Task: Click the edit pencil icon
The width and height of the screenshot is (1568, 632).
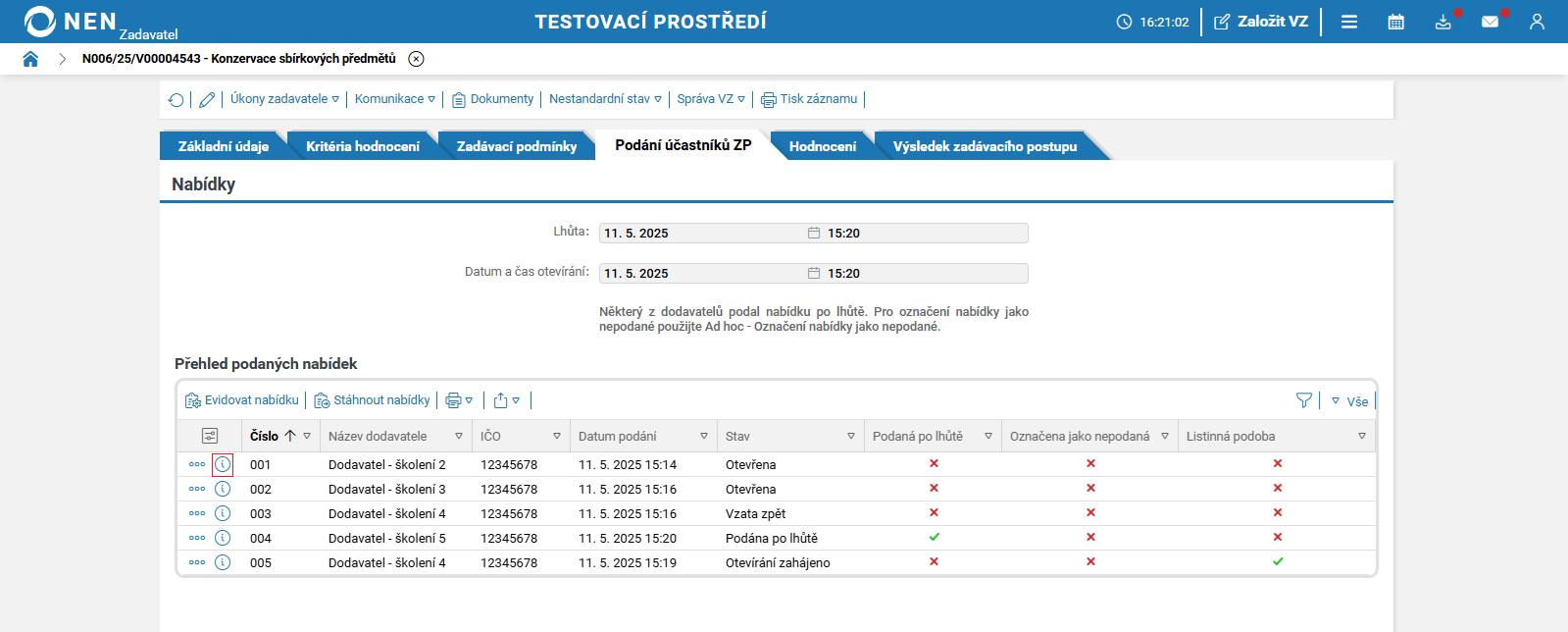Action: coord(207,99)
